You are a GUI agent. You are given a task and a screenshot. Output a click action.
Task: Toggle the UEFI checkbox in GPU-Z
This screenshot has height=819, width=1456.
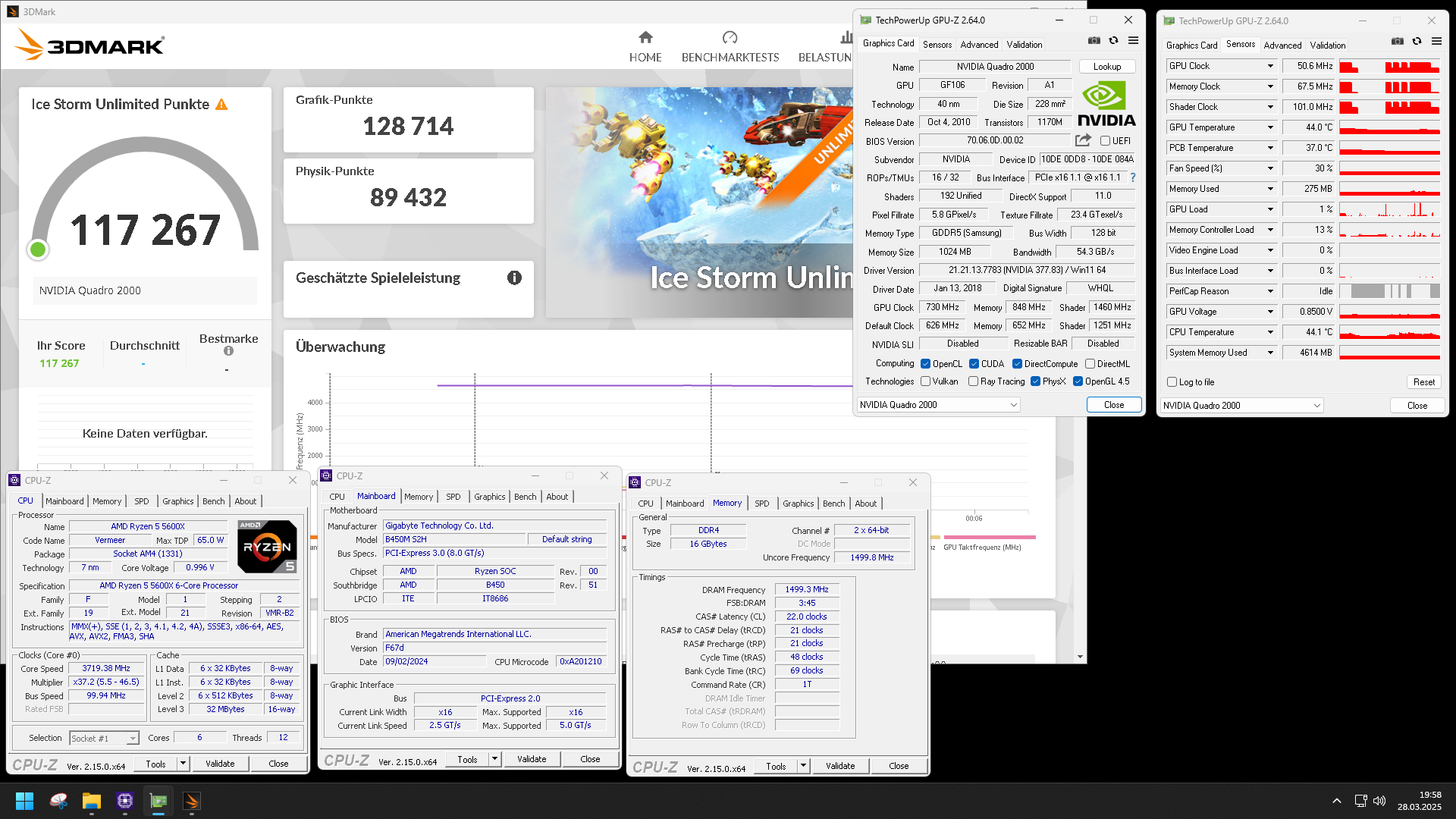[x=1105, y=141]
